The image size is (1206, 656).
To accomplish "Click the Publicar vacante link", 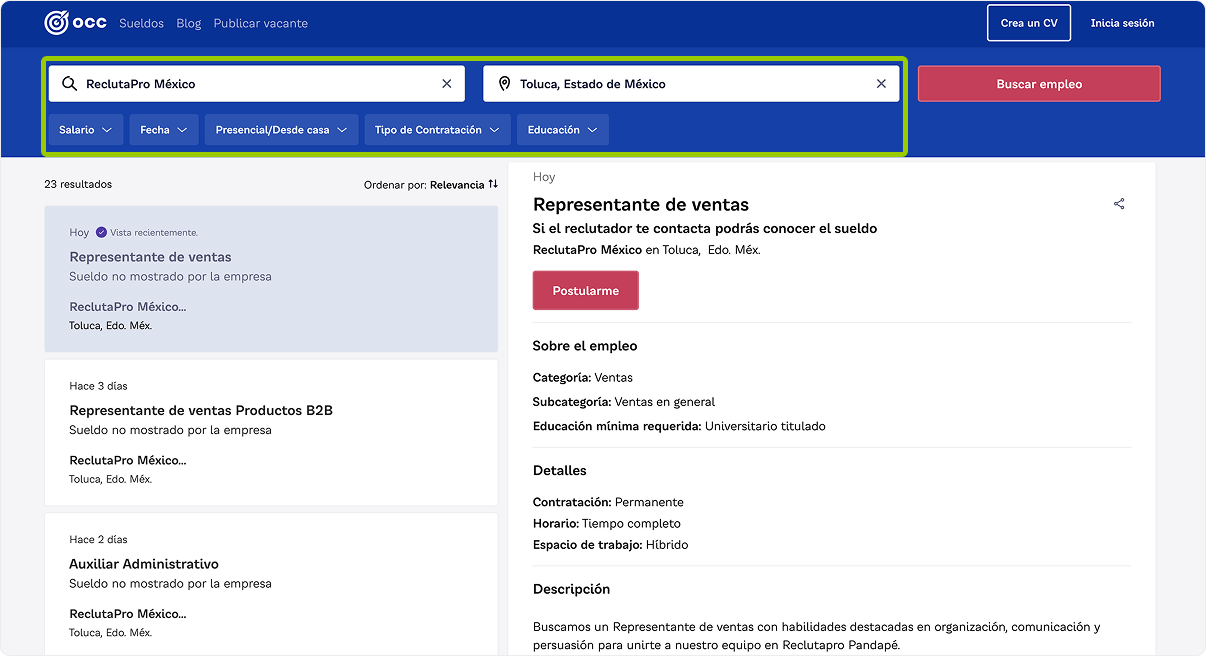I will pos(261,23).
